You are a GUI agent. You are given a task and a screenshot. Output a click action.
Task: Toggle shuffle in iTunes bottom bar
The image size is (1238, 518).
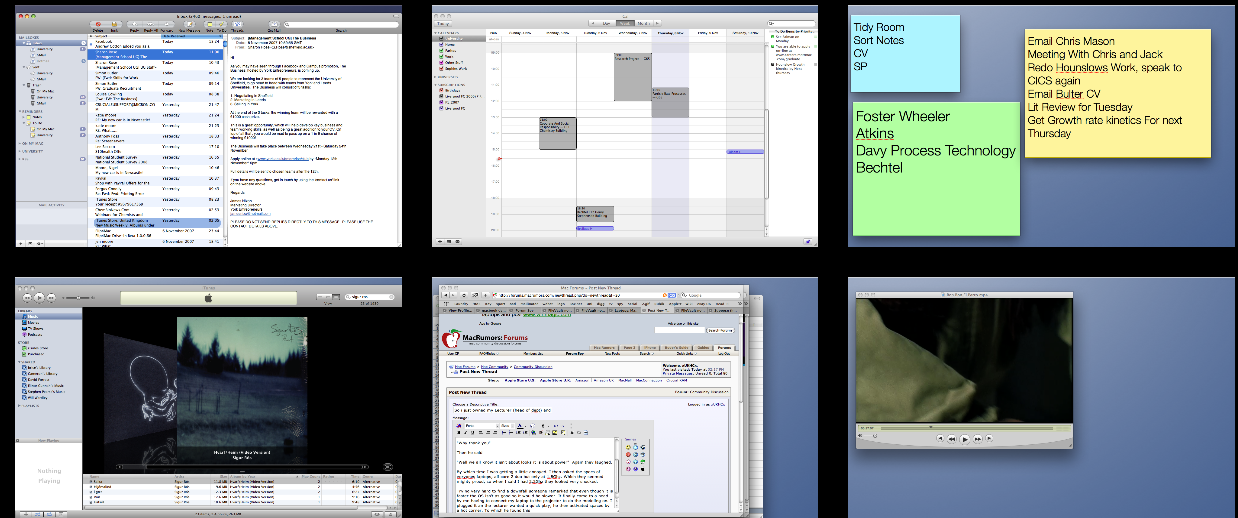[37, 514]
